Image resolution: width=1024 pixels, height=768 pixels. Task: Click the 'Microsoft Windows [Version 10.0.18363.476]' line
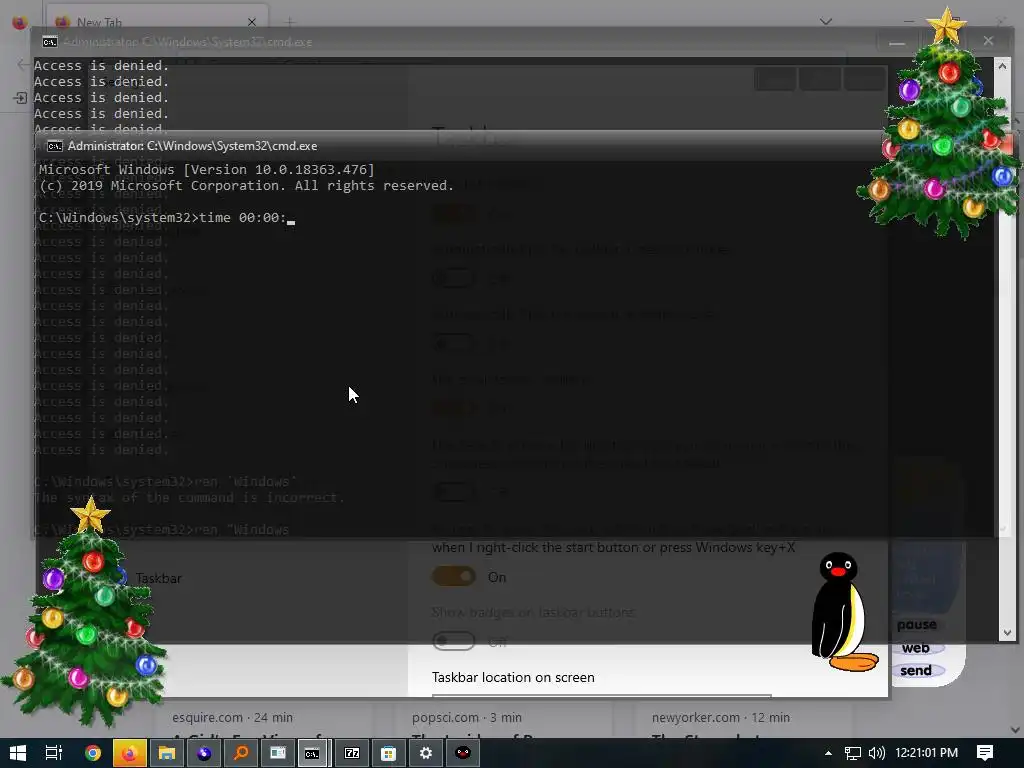[x=206, y=170]
